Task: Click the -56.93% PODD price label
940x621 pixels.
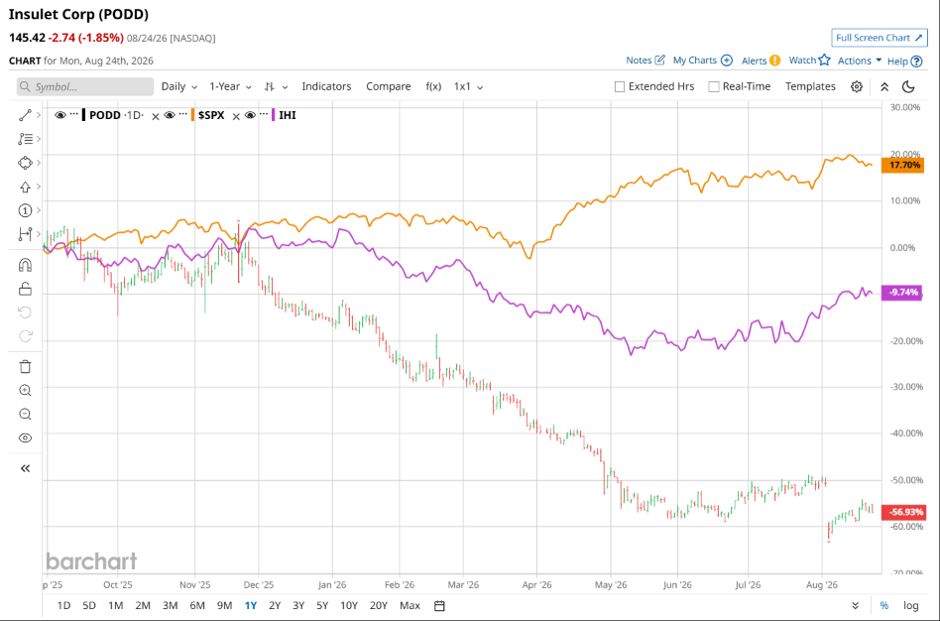Action: pyautogui.click(x=903, y=513)
